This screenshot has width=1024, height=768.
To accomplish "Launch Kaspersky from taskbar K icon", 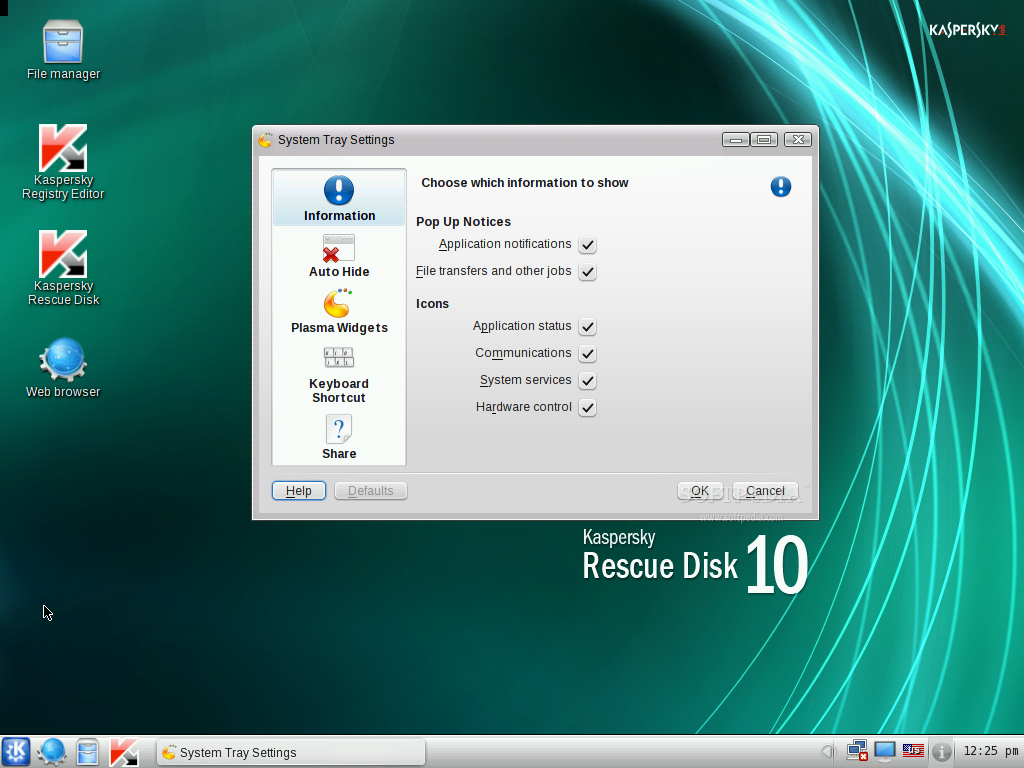I will point(123,752).
